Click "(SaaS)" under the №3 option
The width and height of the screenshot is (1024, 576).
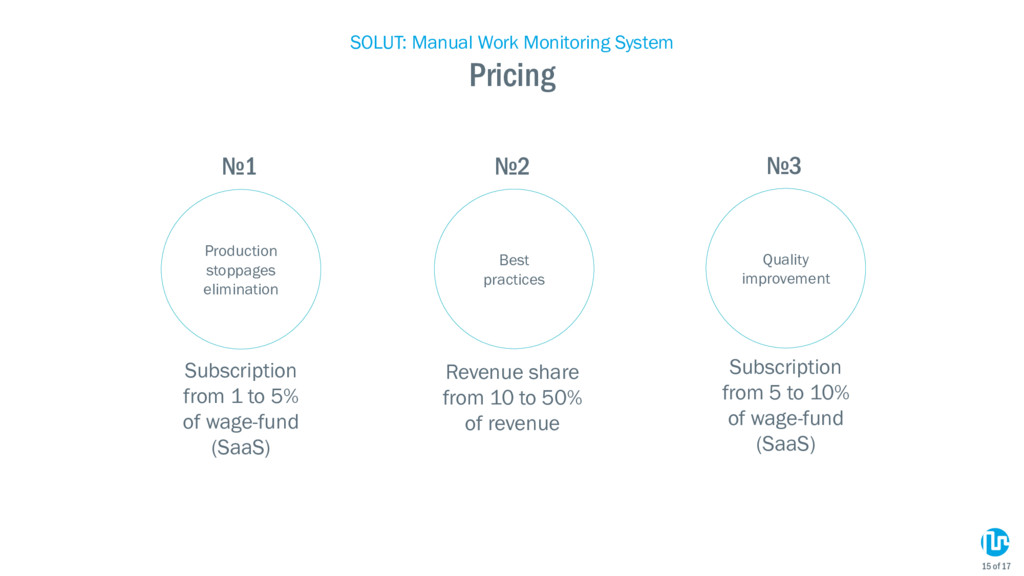[786, 444]
